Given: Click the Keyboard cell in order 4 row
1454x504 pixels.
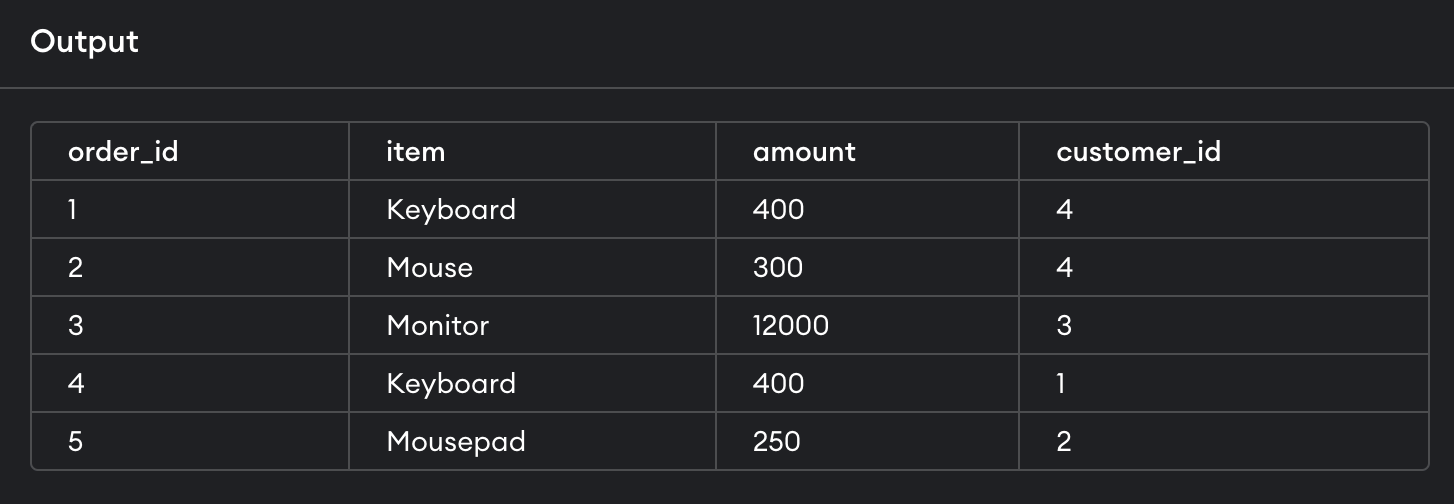Looking at the screenshot, I should tap(451, 384).
